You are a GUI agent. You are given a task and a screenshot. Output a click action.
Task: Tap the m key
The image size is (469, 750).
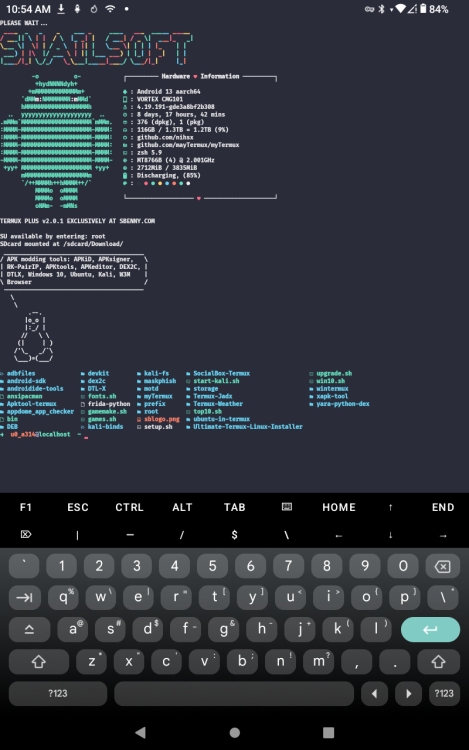[318, 662]
